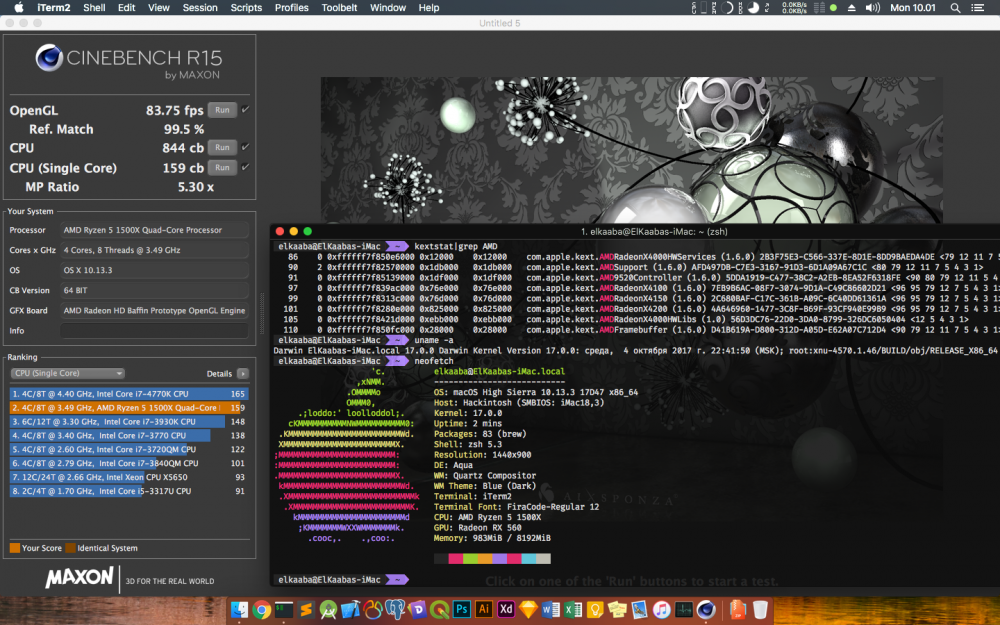This screenshot has height=625, width=1000.
Task: Click the 83.75 fps OpenGL score
Action: tap(175, 110)
